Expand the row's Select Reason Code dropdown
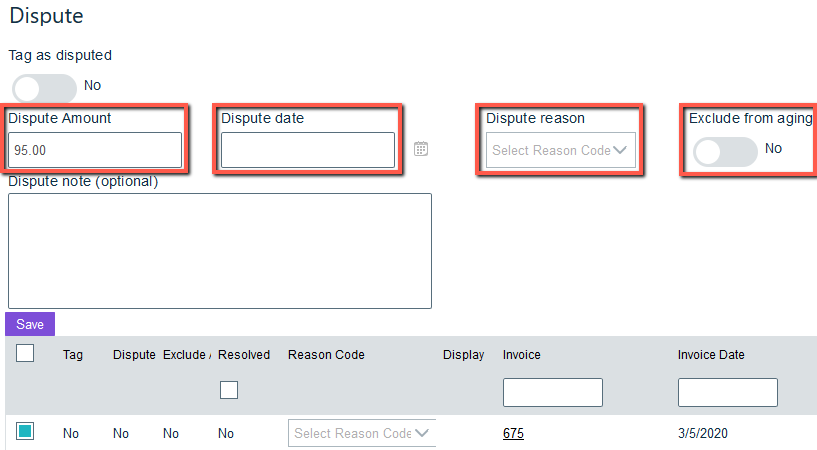Viewport: 817px width, 450px height. [x=362, y=433]
